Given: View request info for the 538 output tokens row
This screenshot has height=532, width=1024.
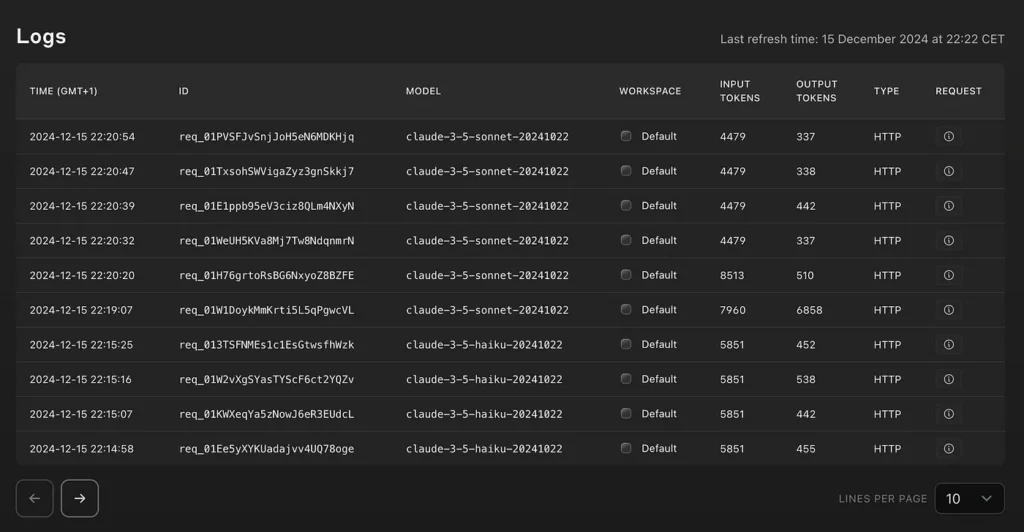Looking at the screenshot, I should 949,379.
